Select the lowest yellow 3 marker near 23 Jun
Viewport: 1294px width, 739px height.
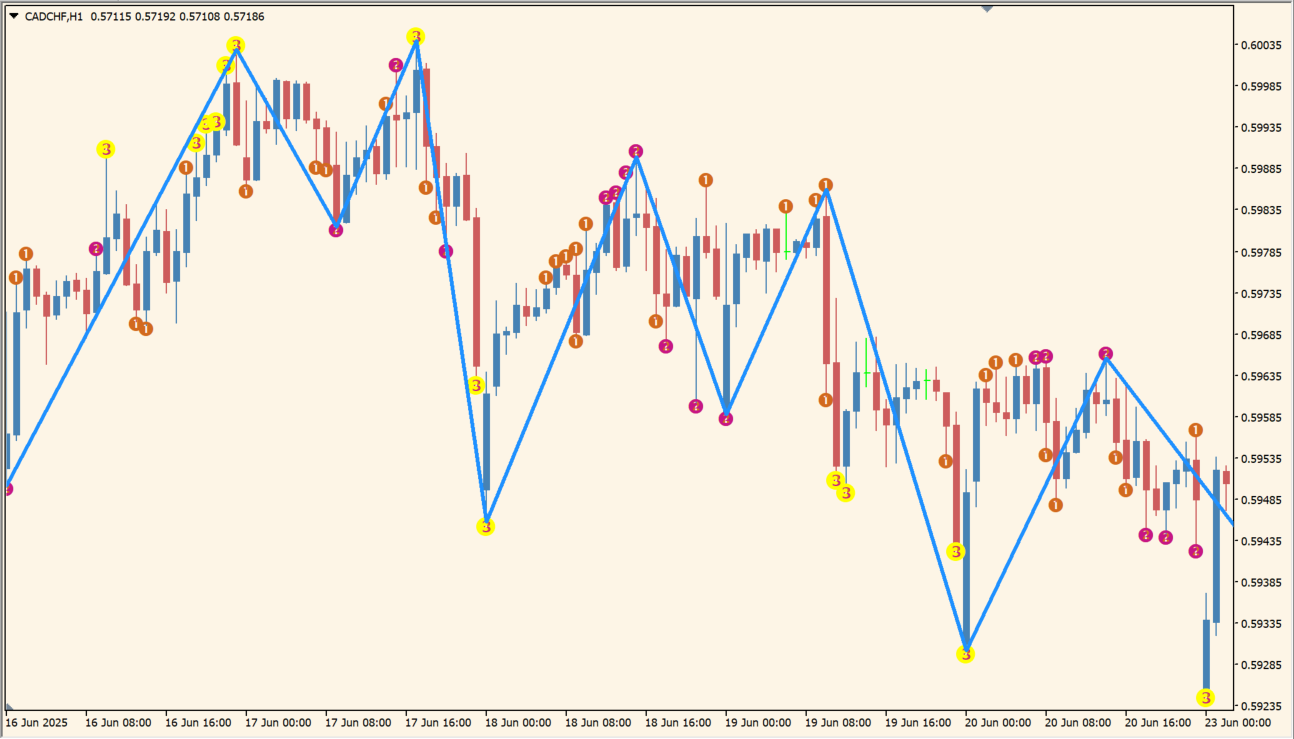tap(1206, 697)
